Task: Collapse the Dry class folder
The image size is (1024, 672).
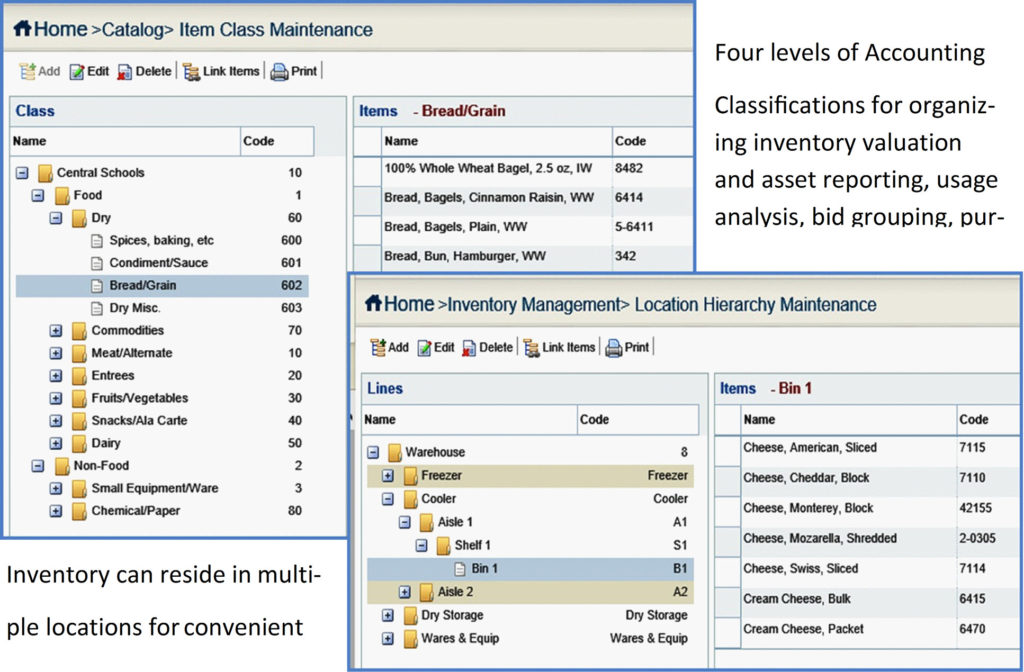Action: point(56,217)
